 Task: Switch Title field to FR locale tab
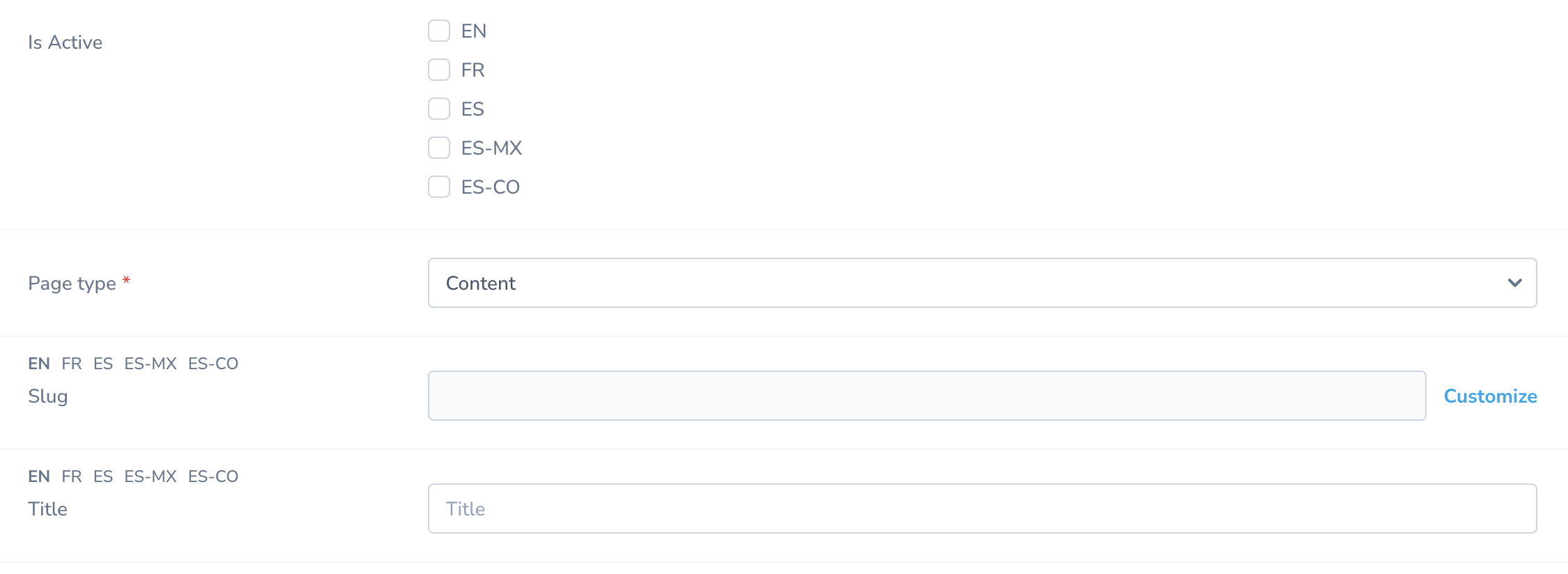coord(72,476)
